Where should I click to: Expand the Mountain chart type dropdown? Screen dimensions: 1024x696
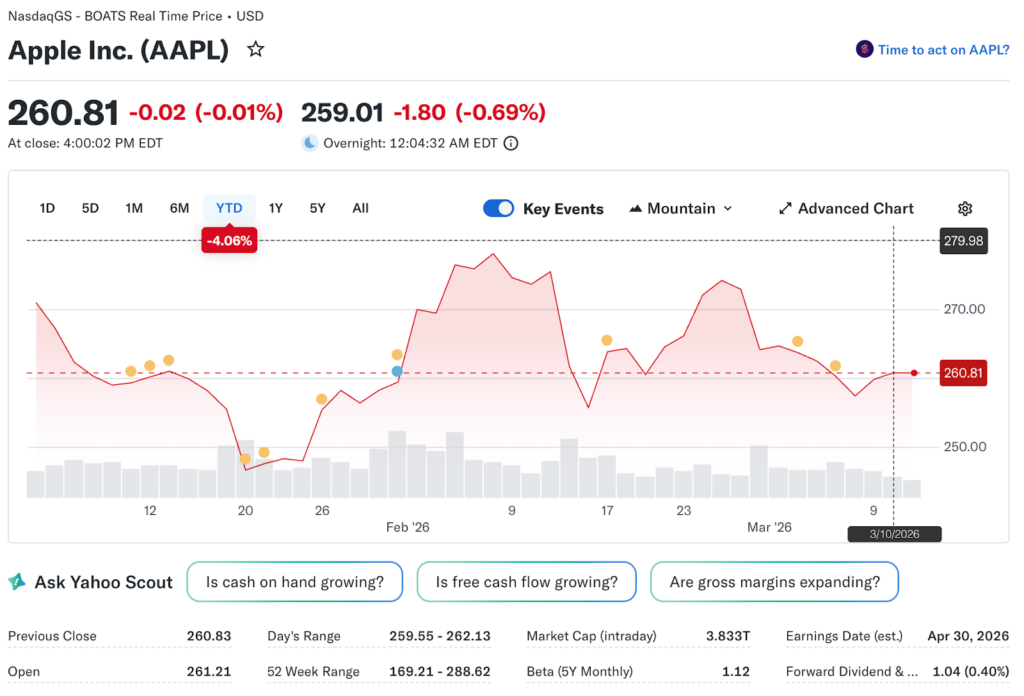(x=681, y=208)
